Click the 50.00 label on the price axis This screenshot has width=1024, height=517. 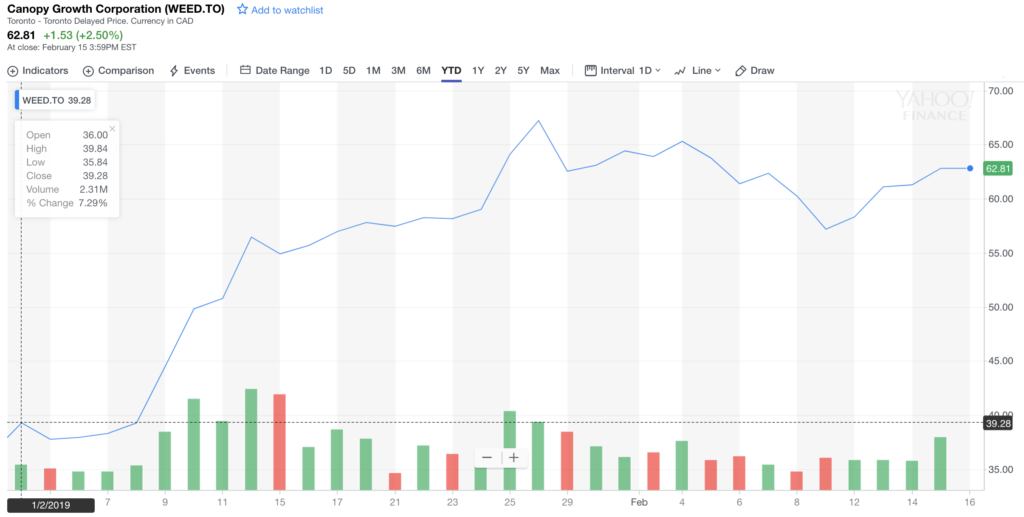click(999, 307)
